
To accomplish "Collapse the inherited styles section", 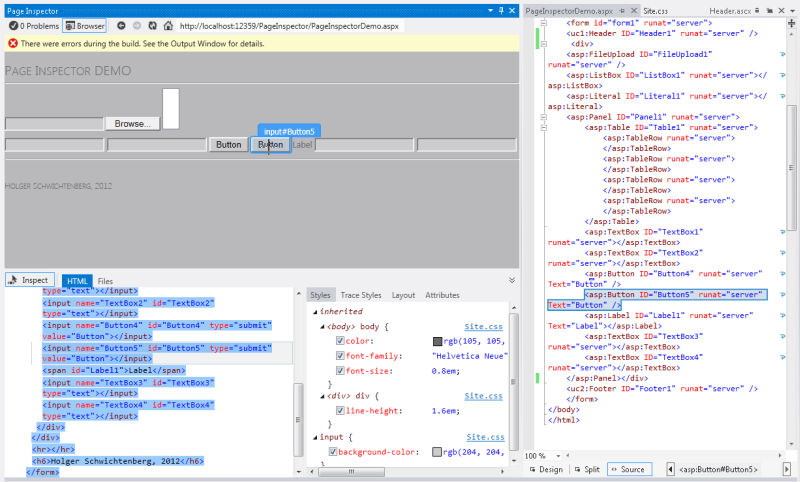I will pos(313,311).
